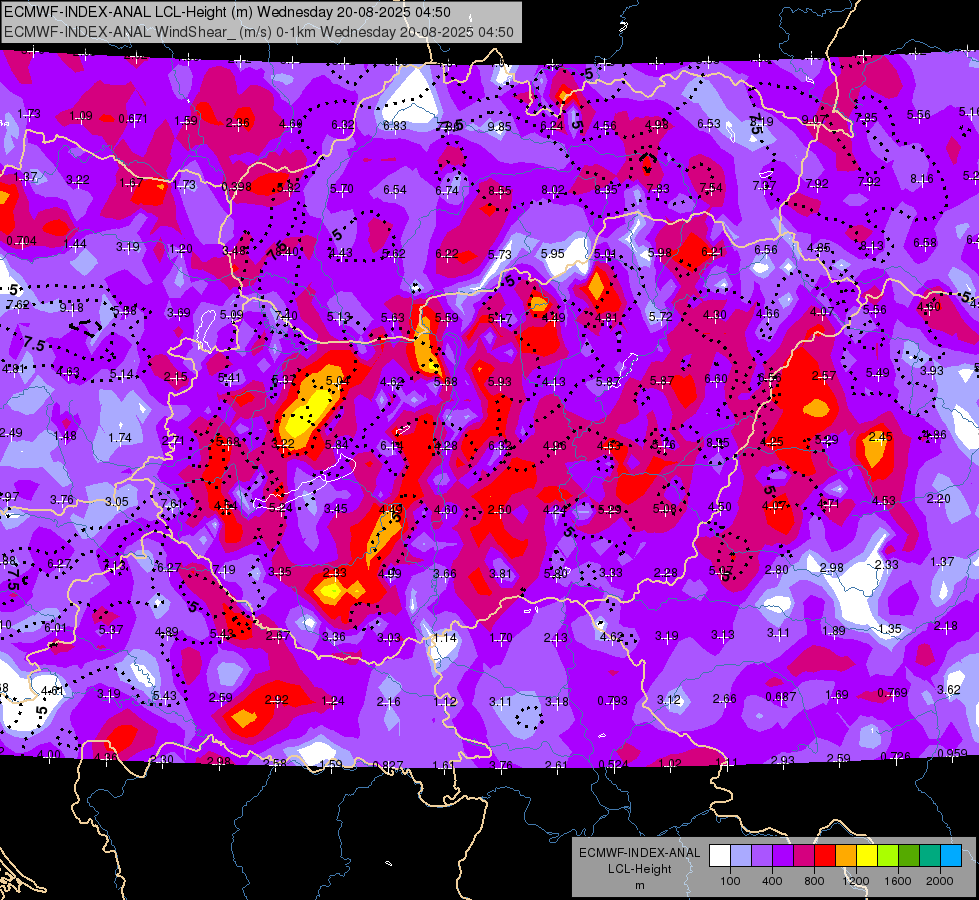Click the wind shear value 9.07
Viewport: 979px width, 900px height.
pos(814,119)
